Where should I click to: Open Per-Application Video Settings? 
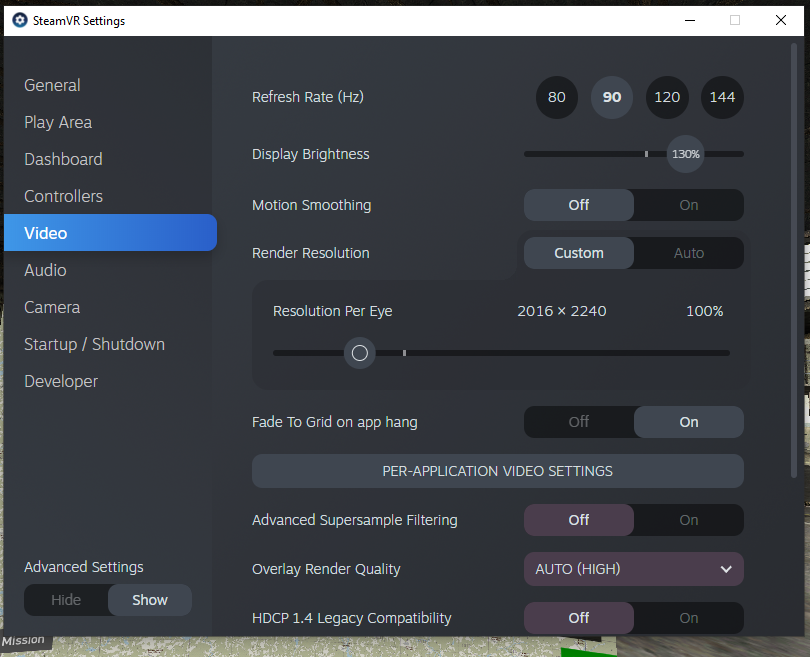tap(497, 471)
